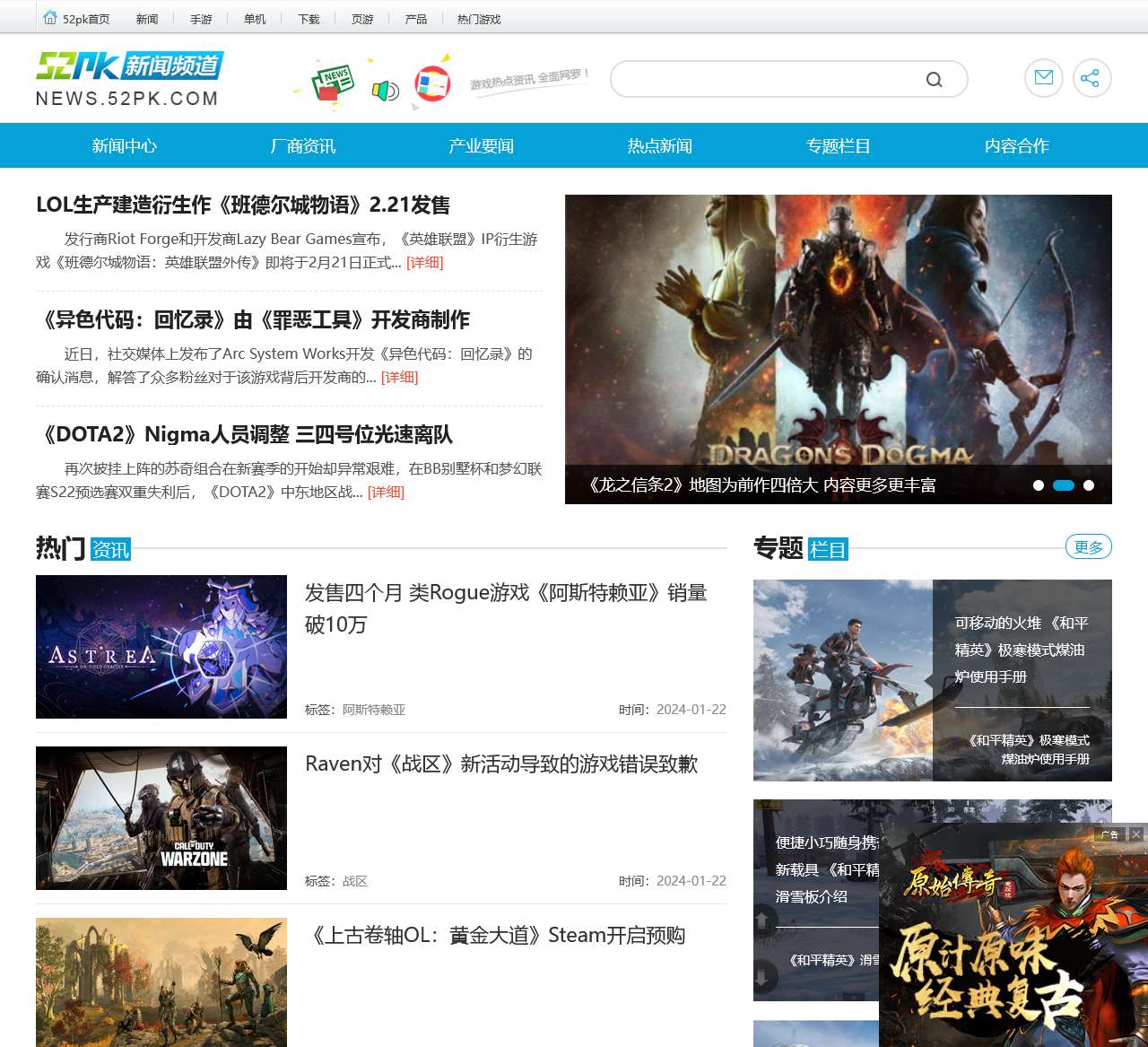Click 详细 link for 异色代码 article

399,377
